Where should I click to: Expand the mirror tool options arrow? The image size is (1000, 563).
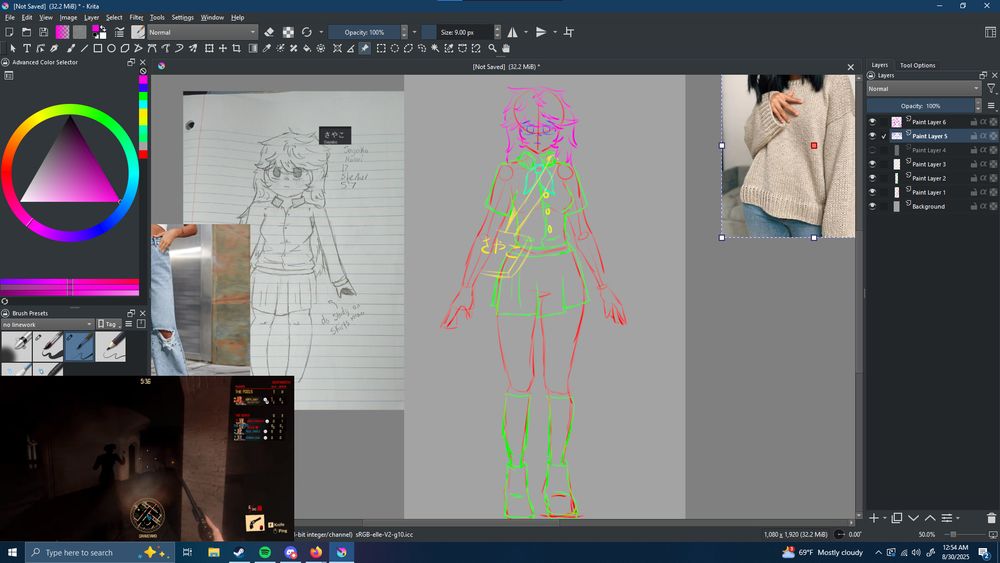tap(526, 32)
